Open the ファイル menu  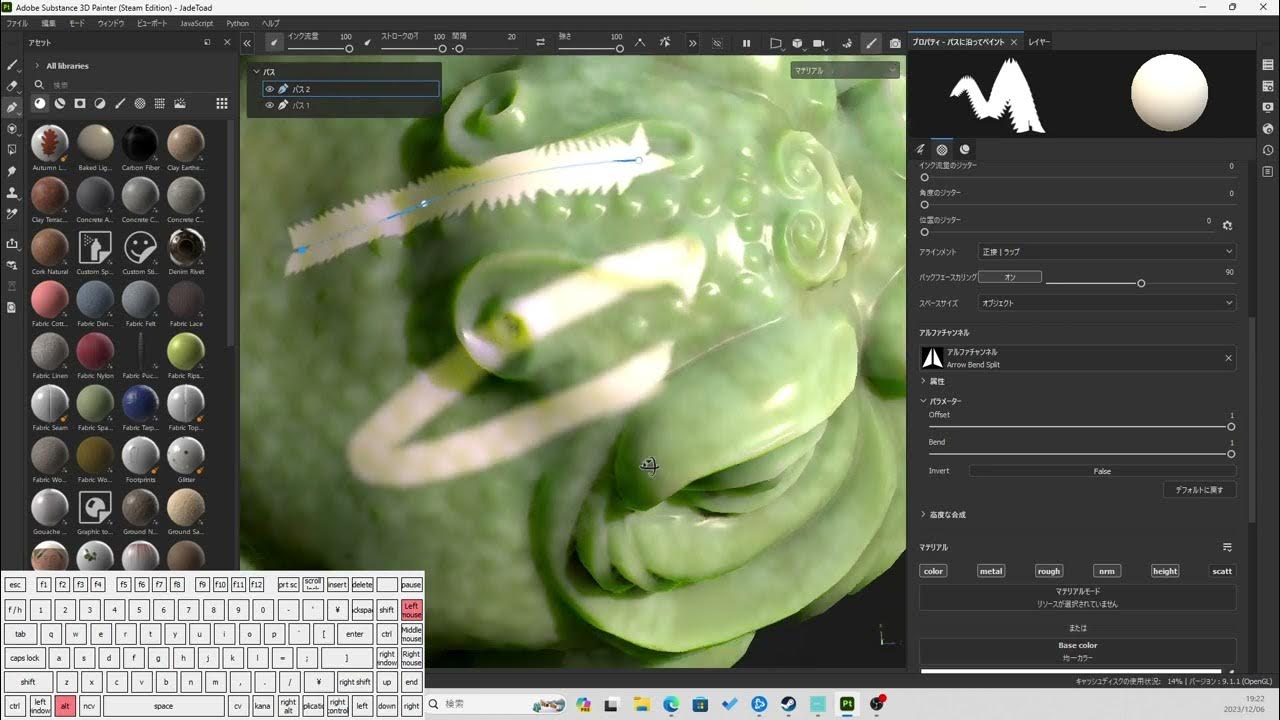(x=17, y=23)
